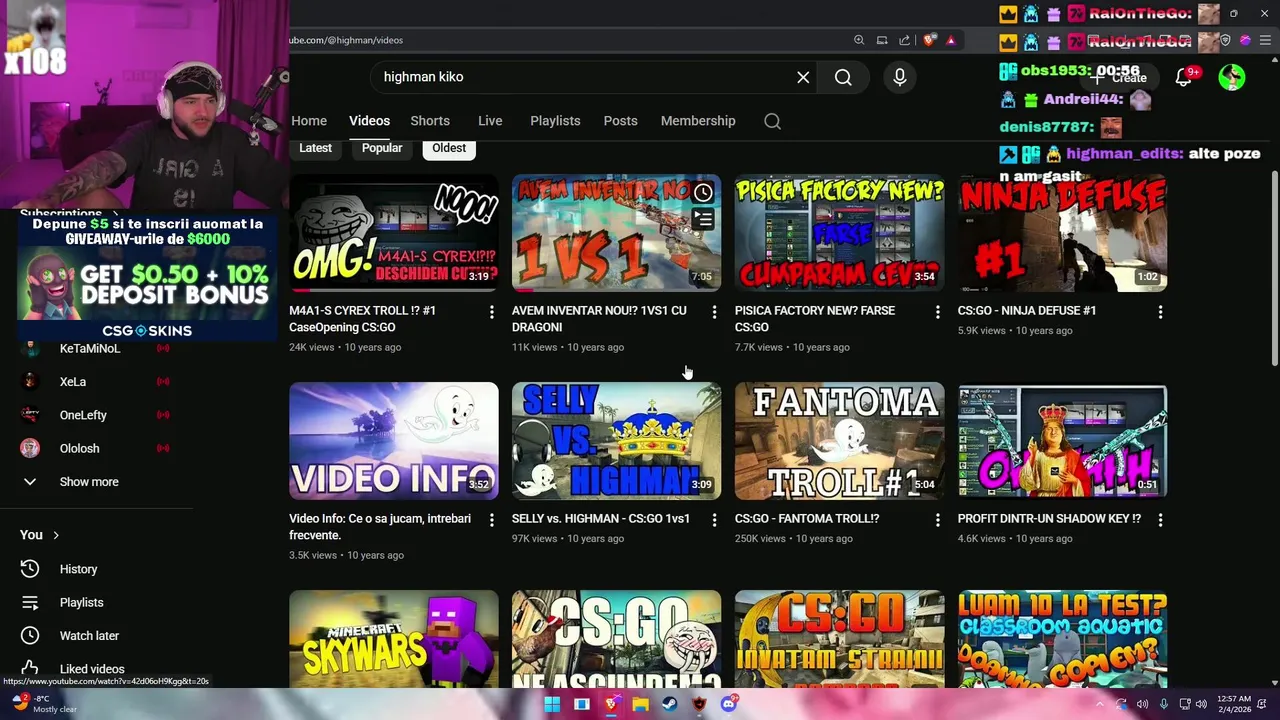Open the CLASSROOM AQUATIC thumbnail
This screenshot has width=1280, height=720.
[1063, 638]
